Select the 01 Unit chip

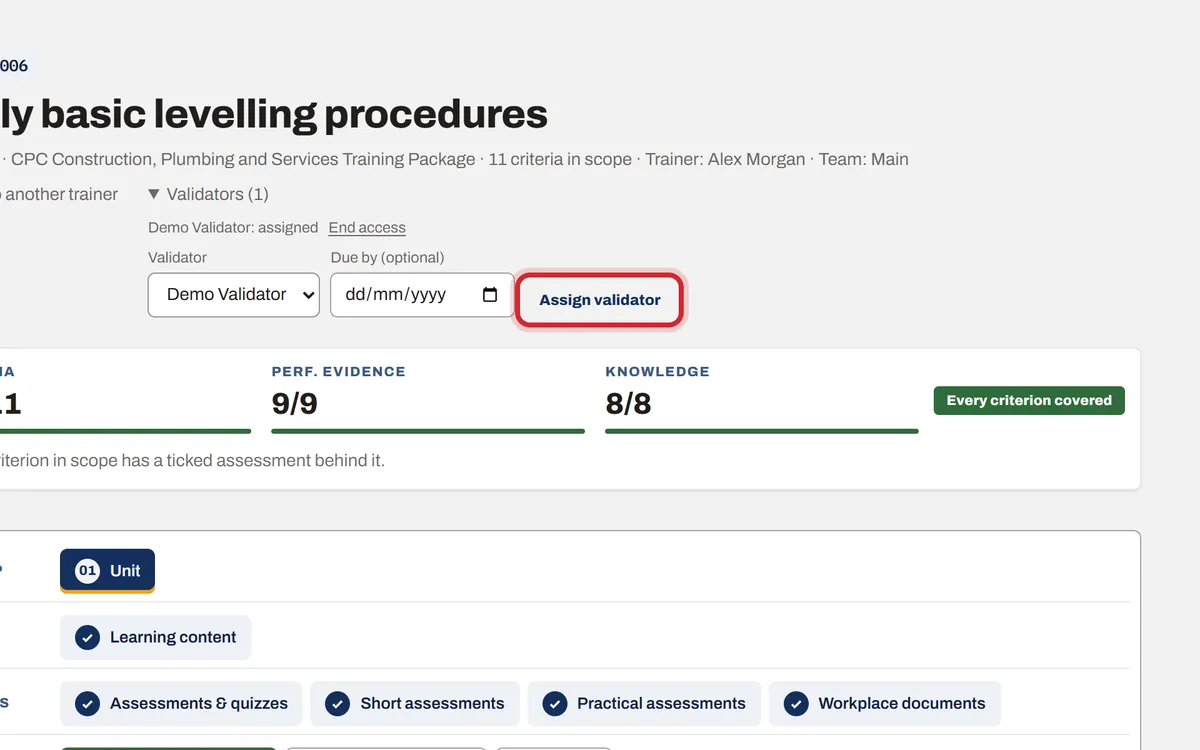point(107,571)
